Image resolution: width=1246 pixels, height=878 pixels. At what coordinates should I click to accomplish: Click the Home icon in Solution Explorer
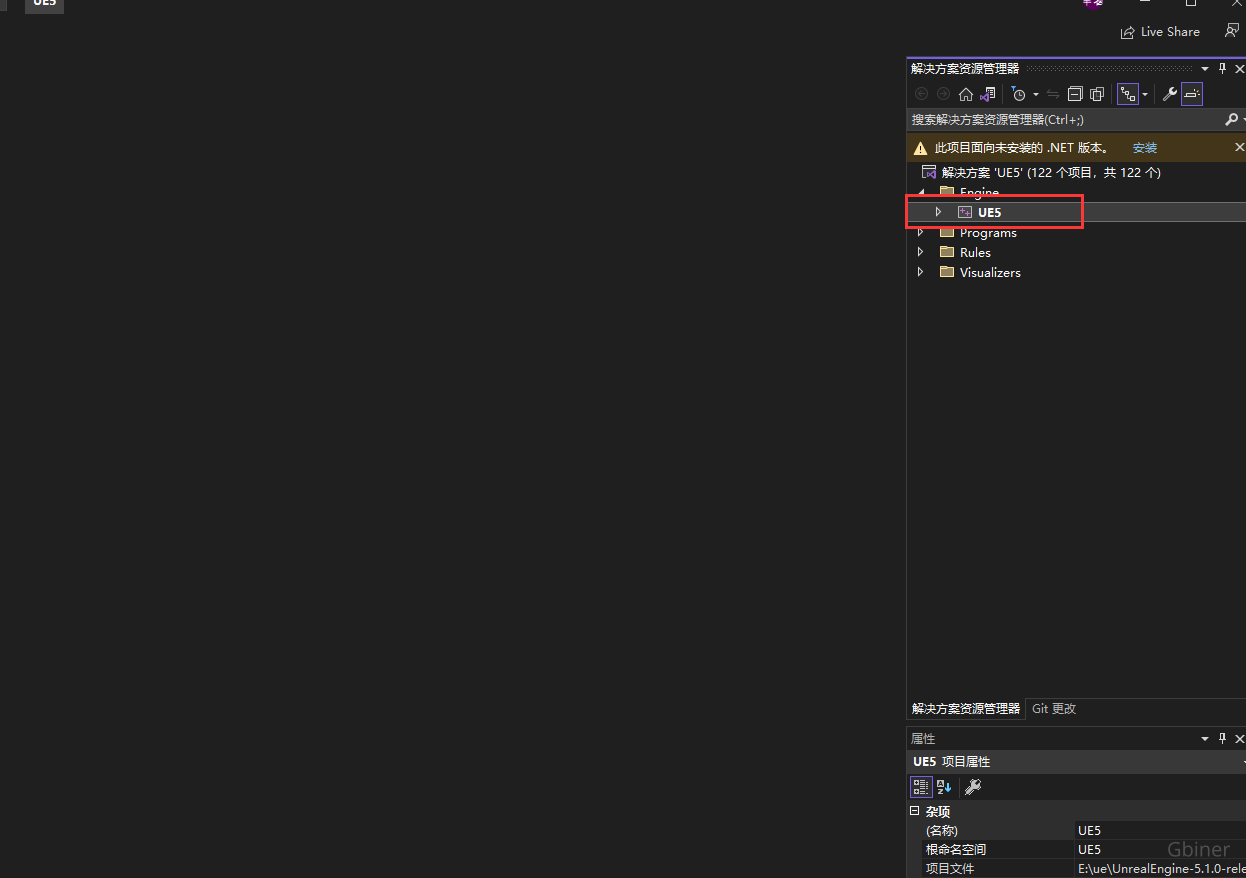point(965,94)
